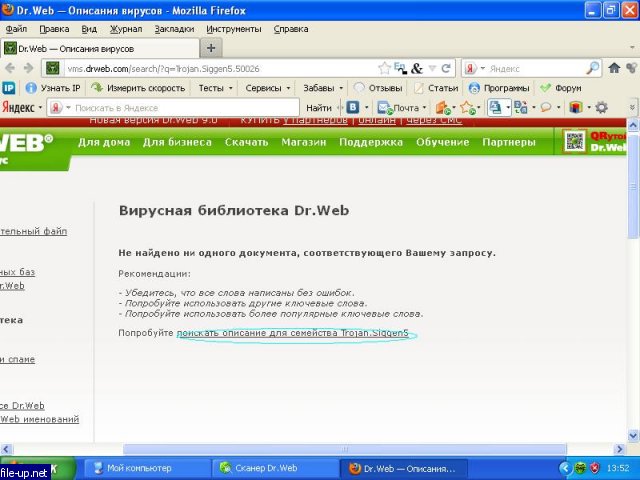Open a new tab with plus button
Screen dimensions: 640x480
212,47
